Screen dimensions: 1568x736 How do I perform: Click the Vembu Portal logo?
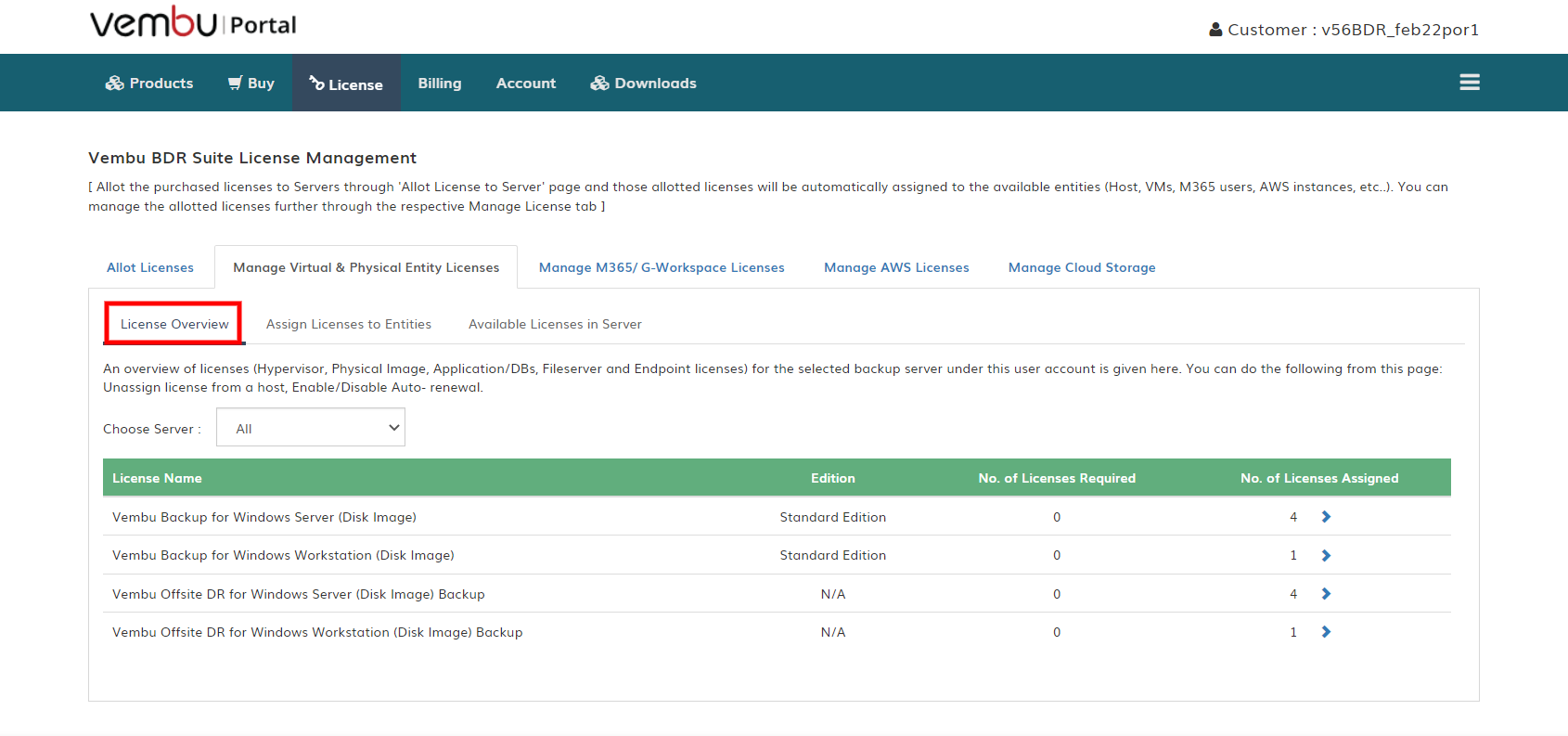193,23
